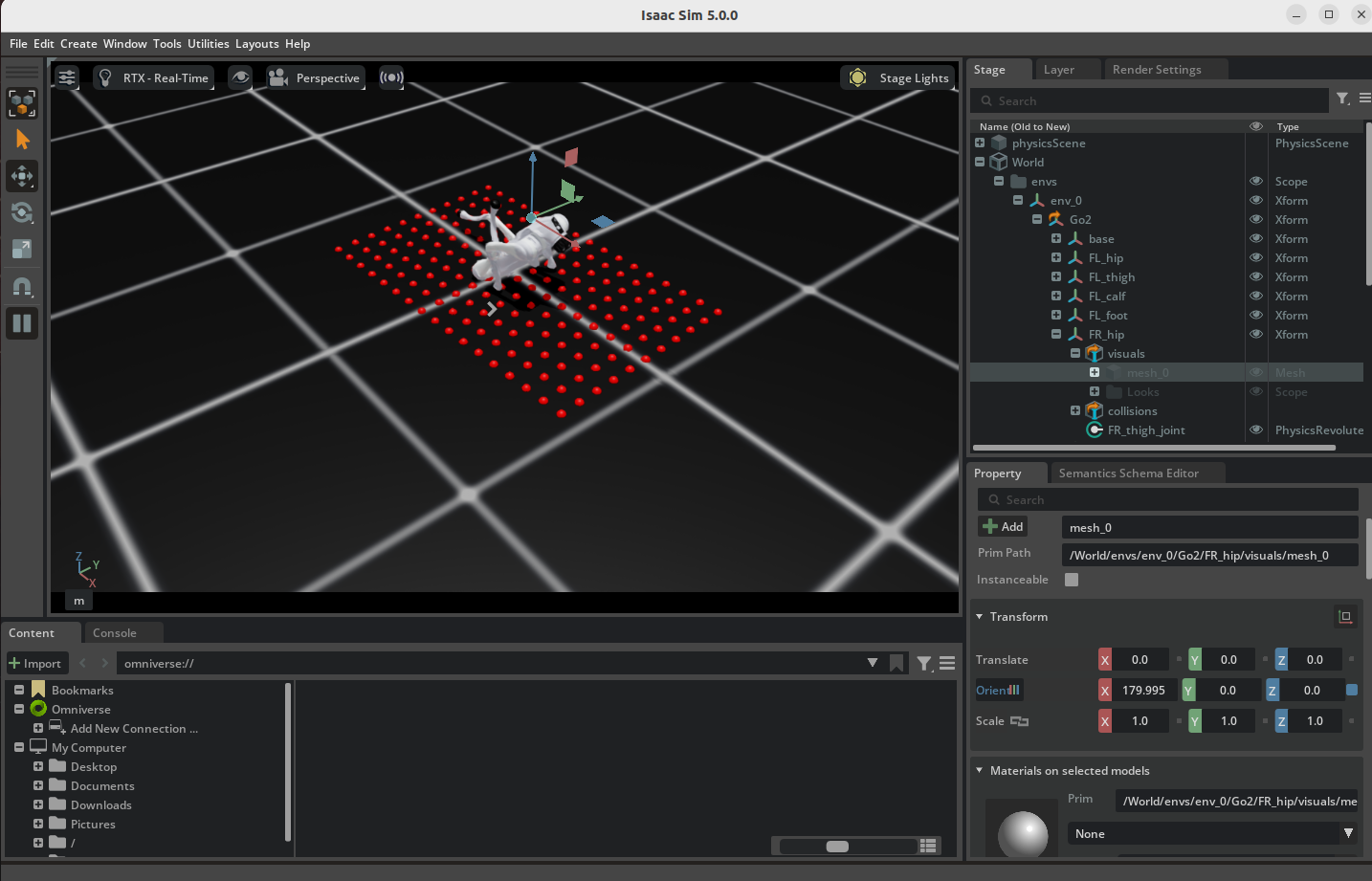Open Semantics Schema Editor tab
Image resolution: width=1372 pixels, height=881 pixels.
pyautogui.click(x=1128, y=474)
